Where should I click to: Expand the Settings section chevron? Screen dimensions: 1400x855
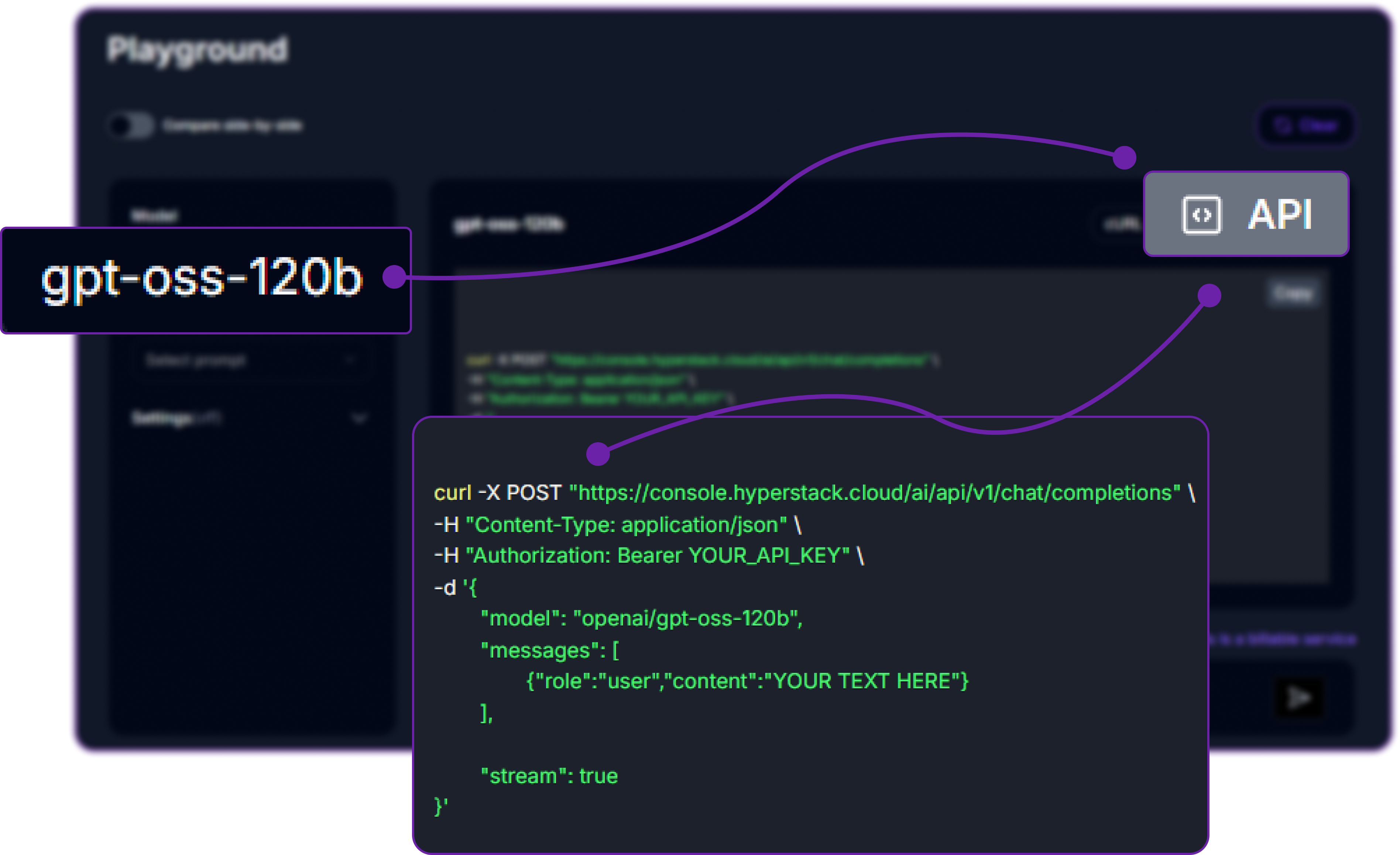[358, 419]
